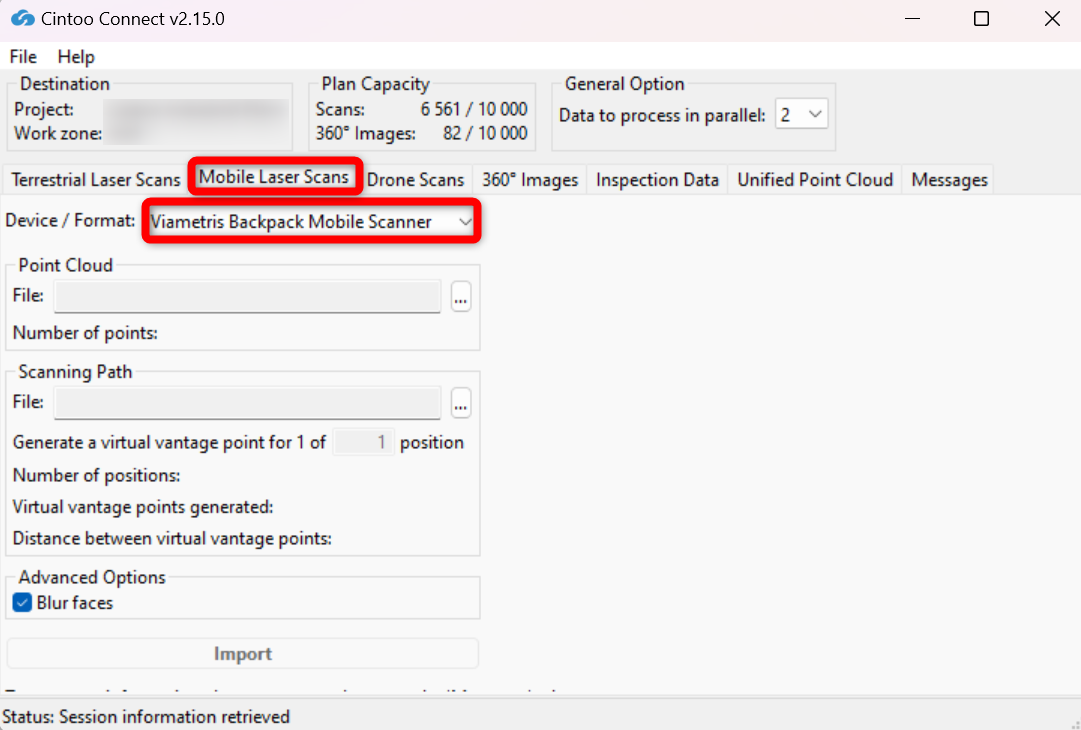Open the Device / Format combo box

[311, 221]
